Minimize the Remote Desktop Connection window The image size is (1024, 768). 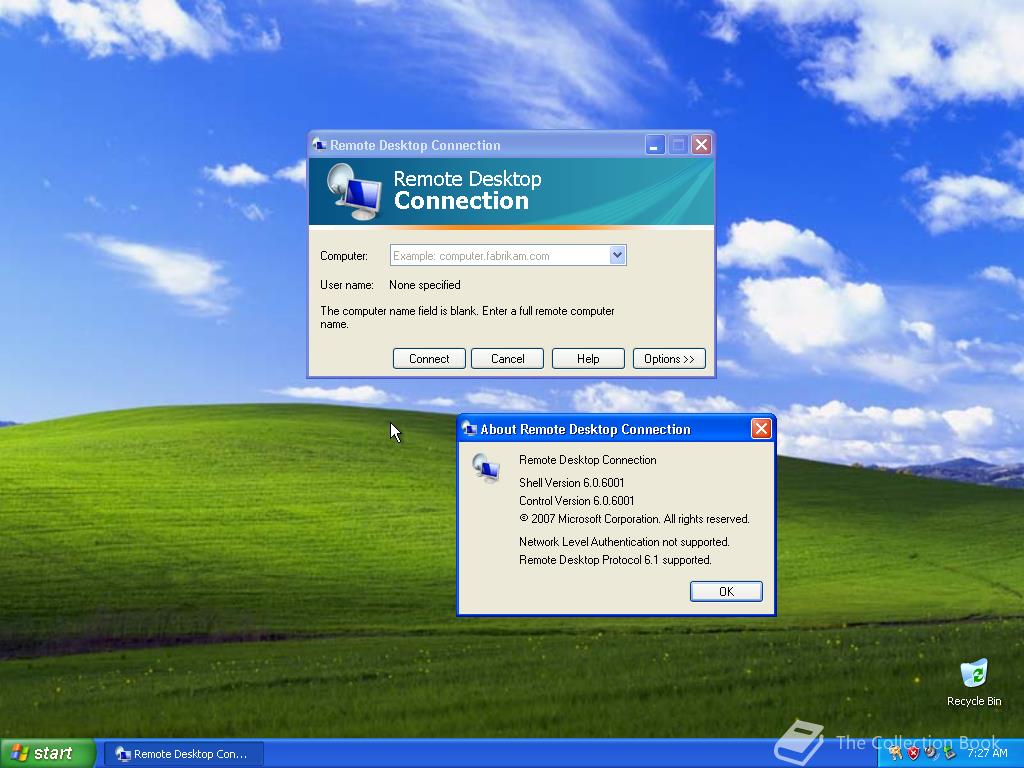click(x=654, y=145)
